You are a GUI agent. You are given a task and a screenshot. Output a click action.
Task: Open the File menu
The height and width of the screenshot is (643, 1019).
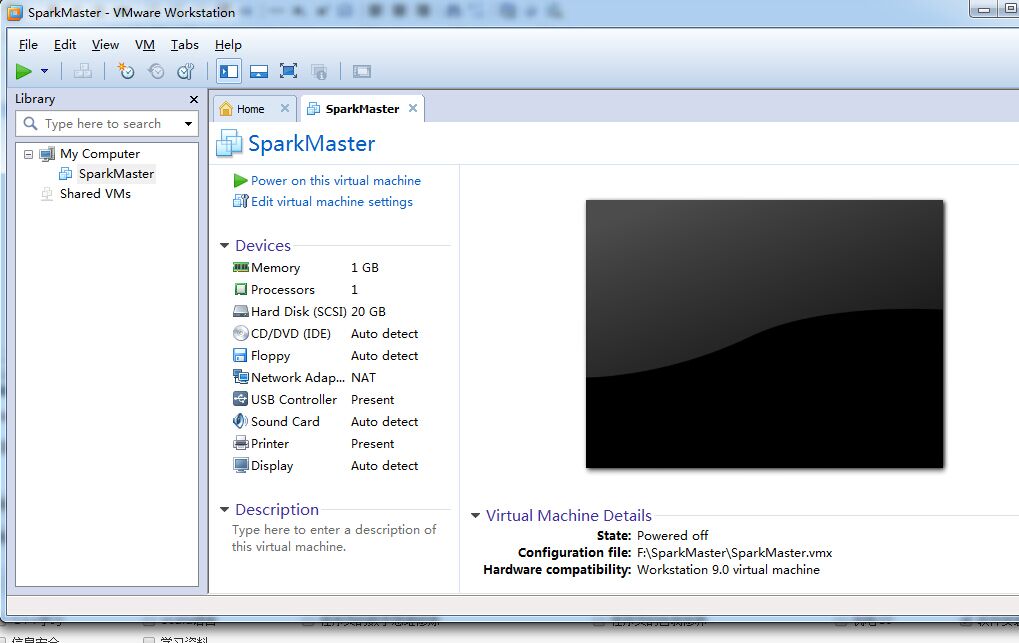pos(28,44)
